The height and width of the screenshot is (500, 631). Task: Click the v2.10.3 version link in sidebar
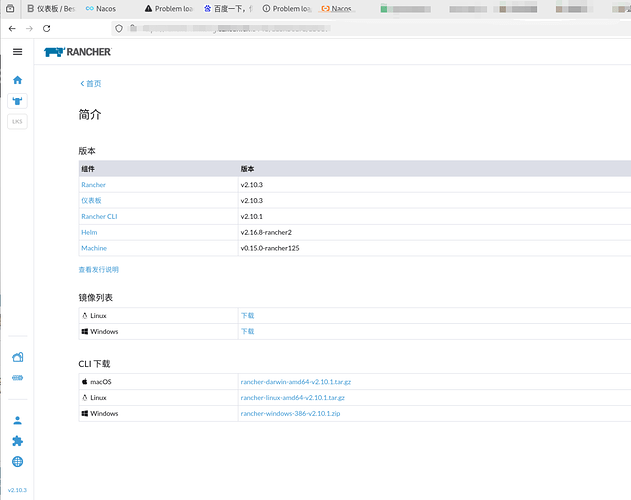tap(17, 490)
